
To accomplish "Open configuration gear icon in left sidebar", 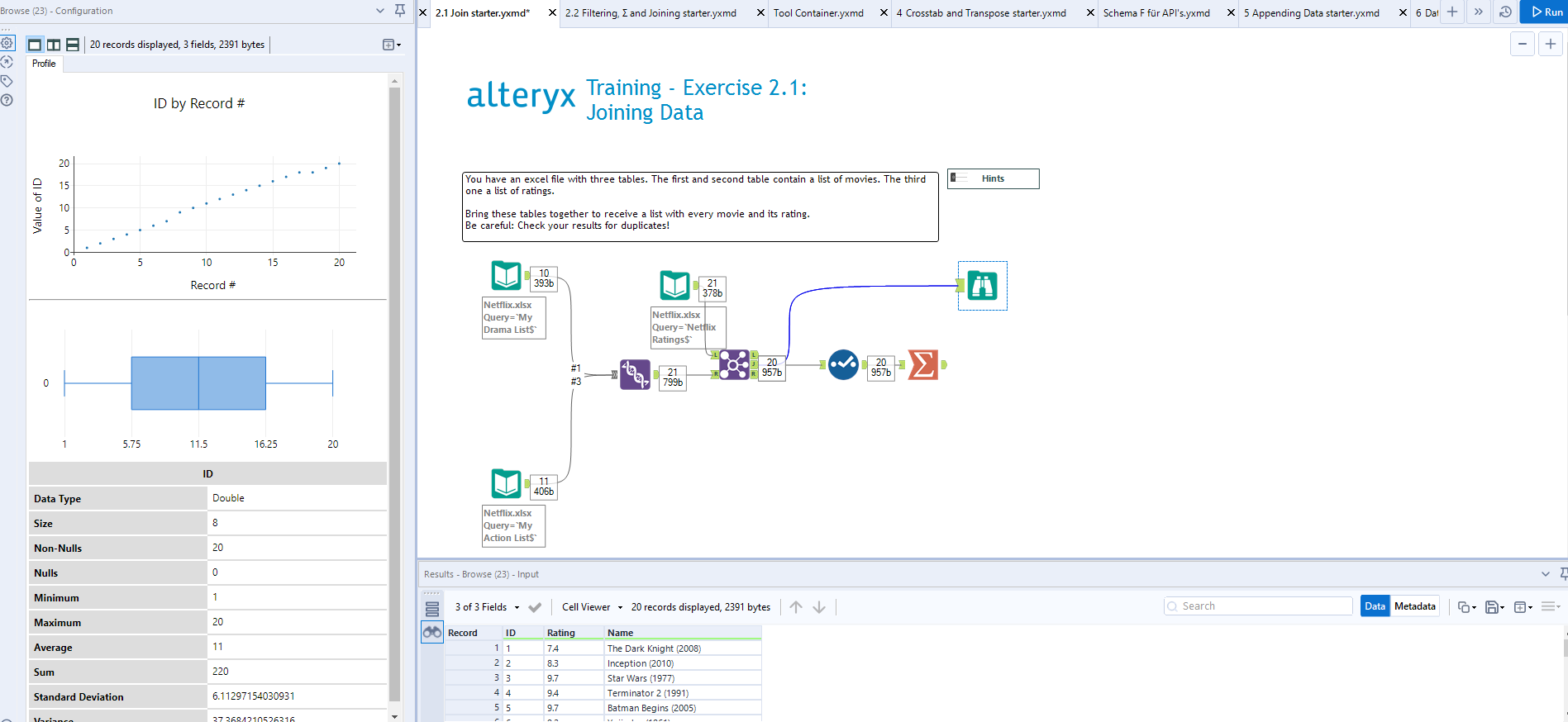I will coord(7,43).
